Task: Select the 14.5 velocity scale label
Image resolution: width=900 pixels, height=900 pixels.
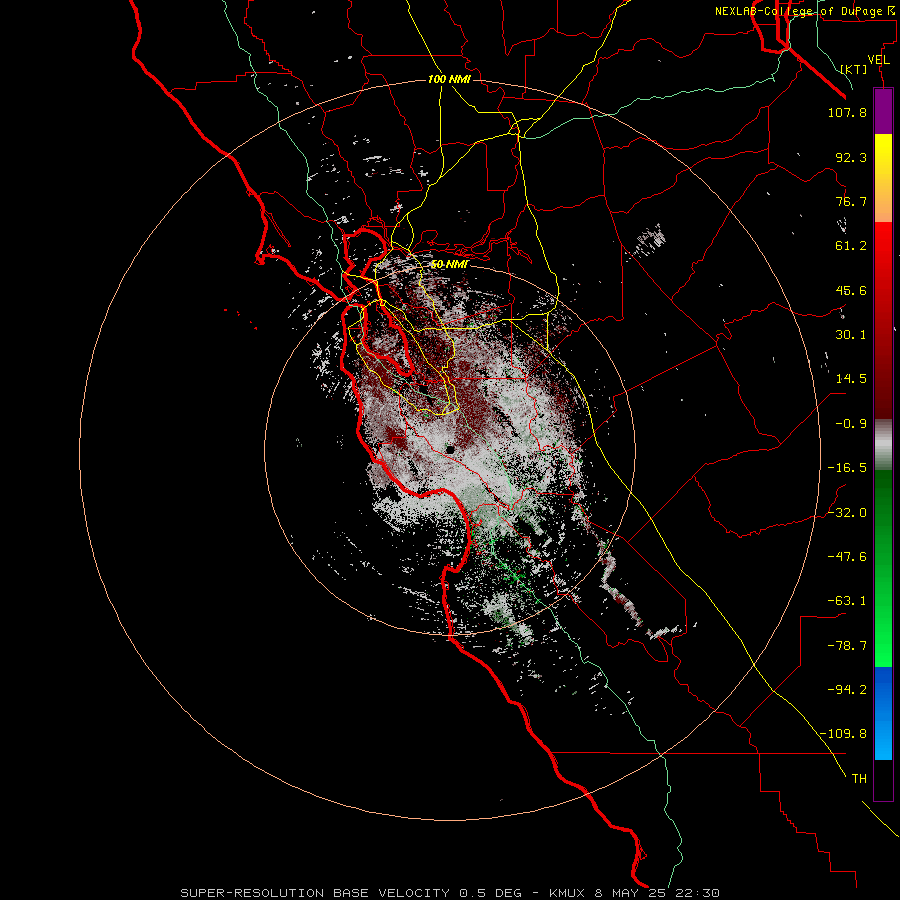Action: coord(851,379)
